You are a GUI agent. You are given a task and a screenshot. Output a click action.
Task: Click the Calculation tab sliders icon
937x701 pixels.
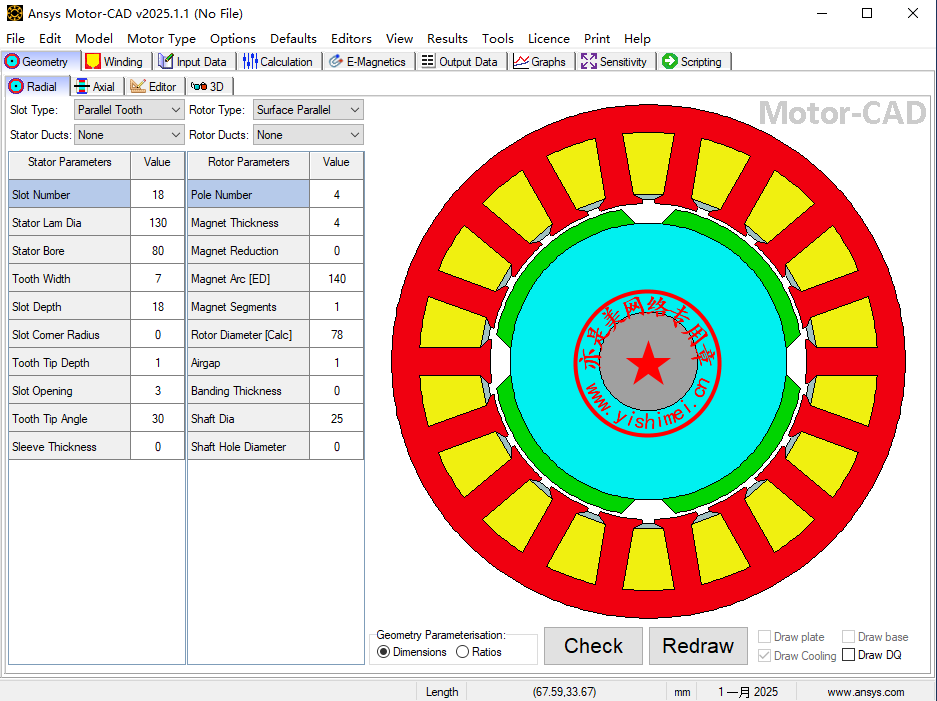[x=250, y=62]
